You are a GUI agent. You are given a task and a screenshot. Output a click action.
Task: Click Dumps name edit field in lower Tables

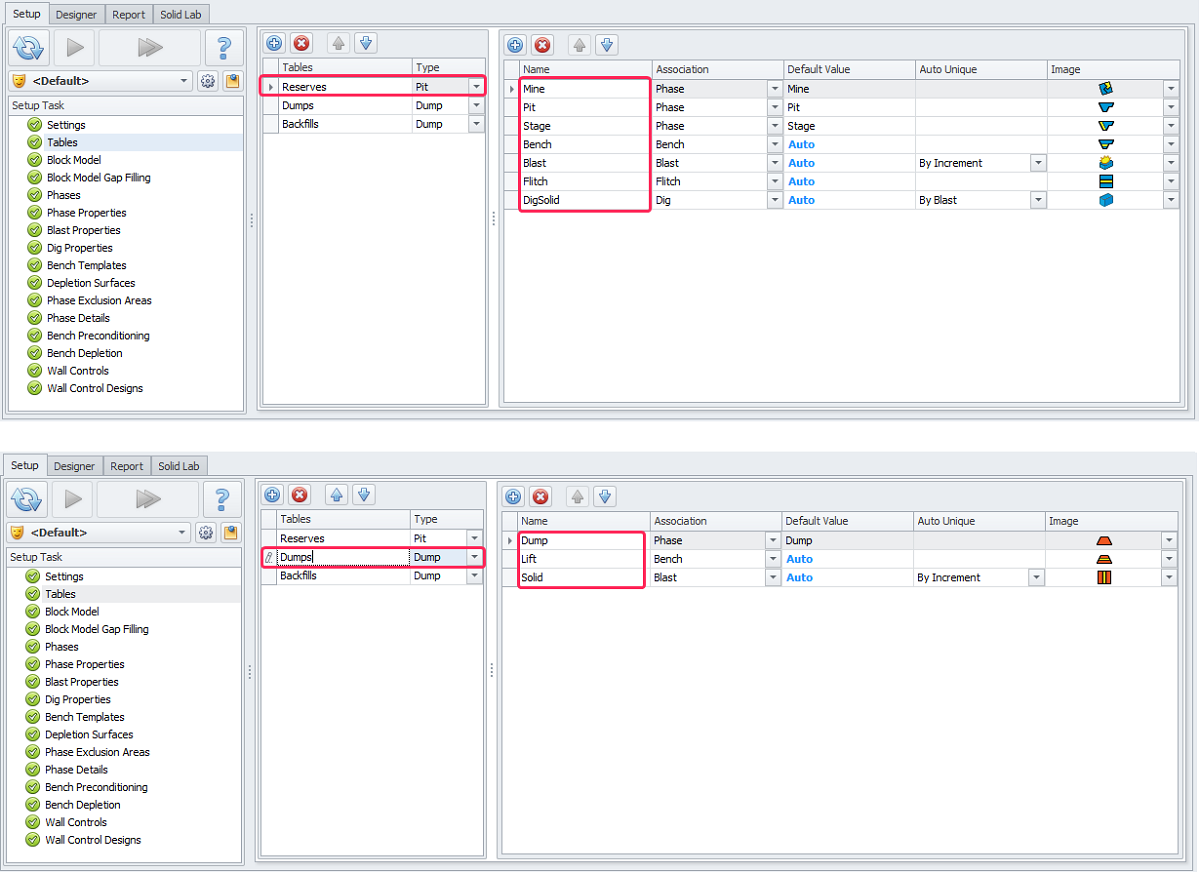(343, 557)
